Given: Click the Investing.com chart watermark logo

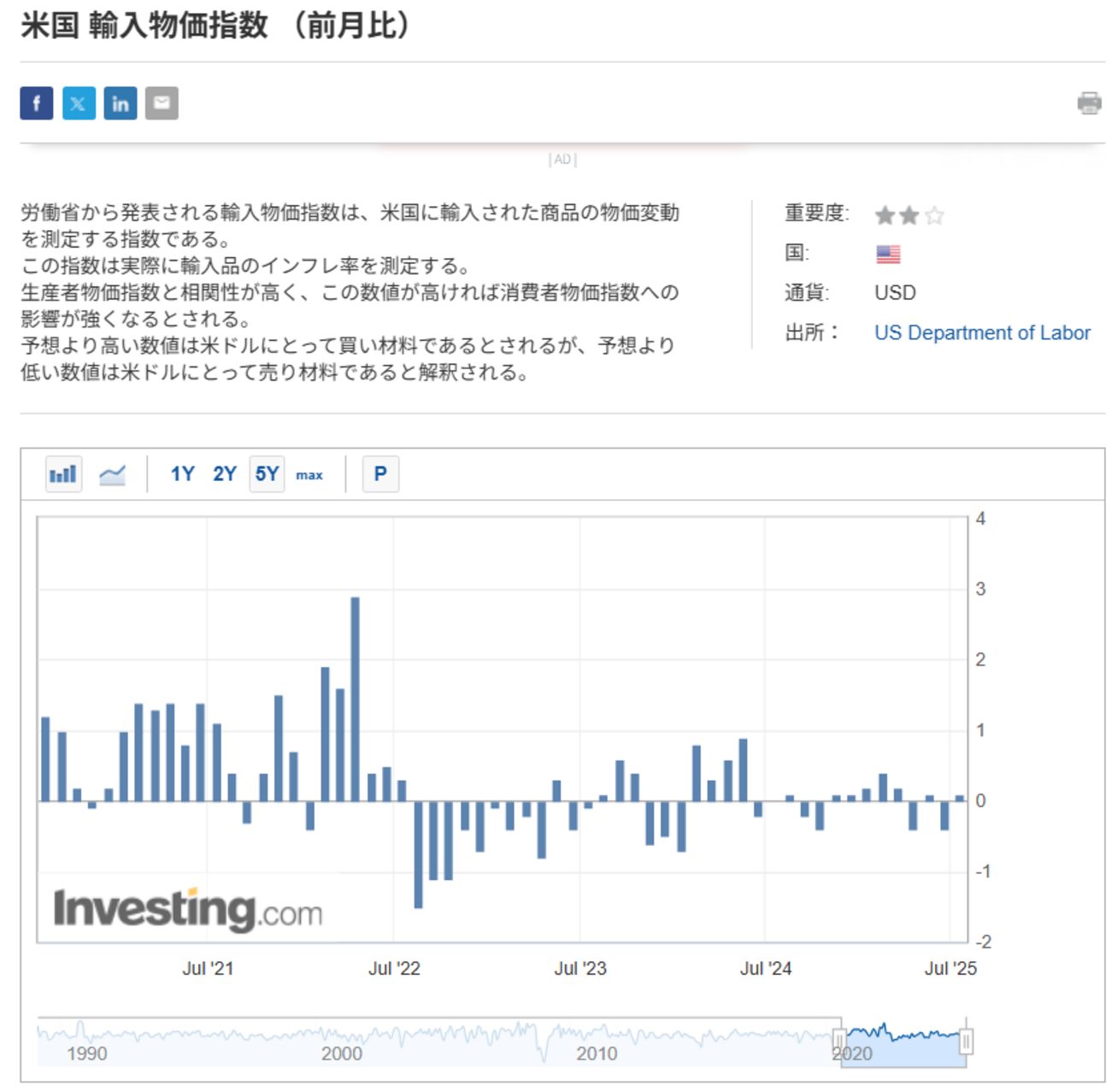Looking at the screenshot, I should [x=188, y=909].
